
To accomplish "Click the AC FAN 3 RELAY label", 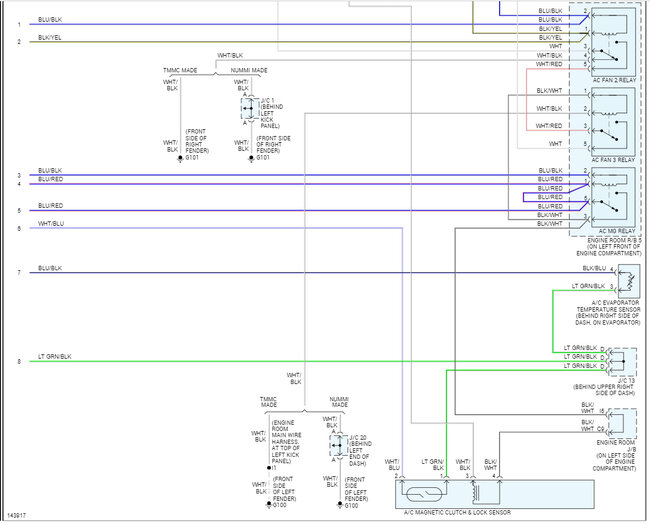I will pos(614,160).
